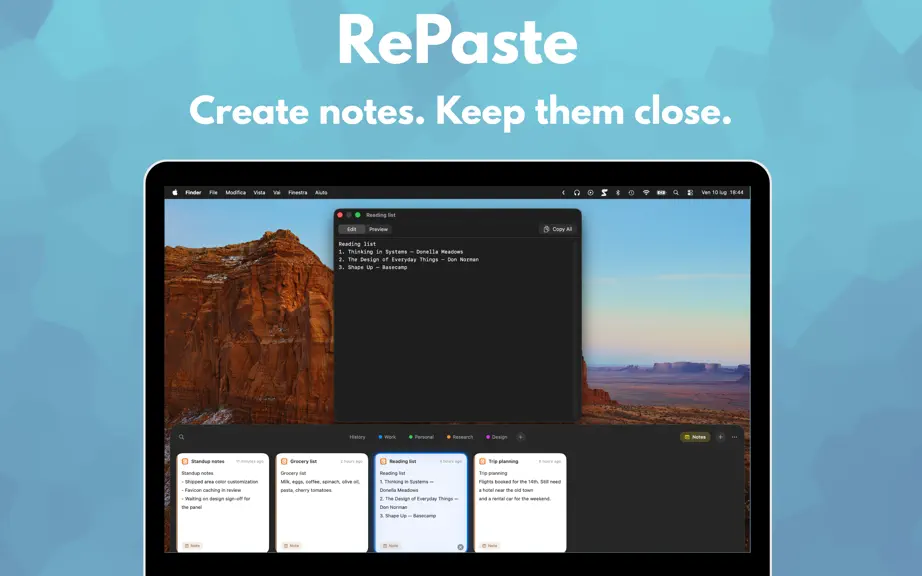This screenshot has height=576, width=922.
Task: Click the orange icon on Standup notes card
Action: tap(185, 461)
